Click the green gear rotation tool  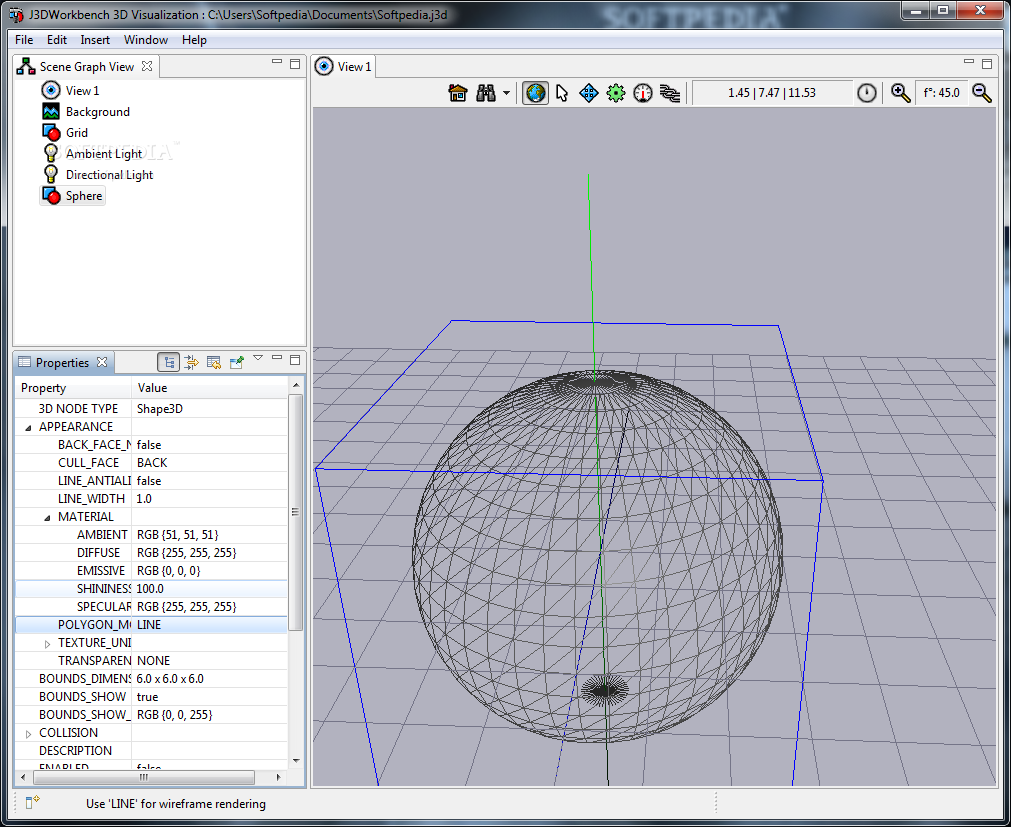point(615,93)
